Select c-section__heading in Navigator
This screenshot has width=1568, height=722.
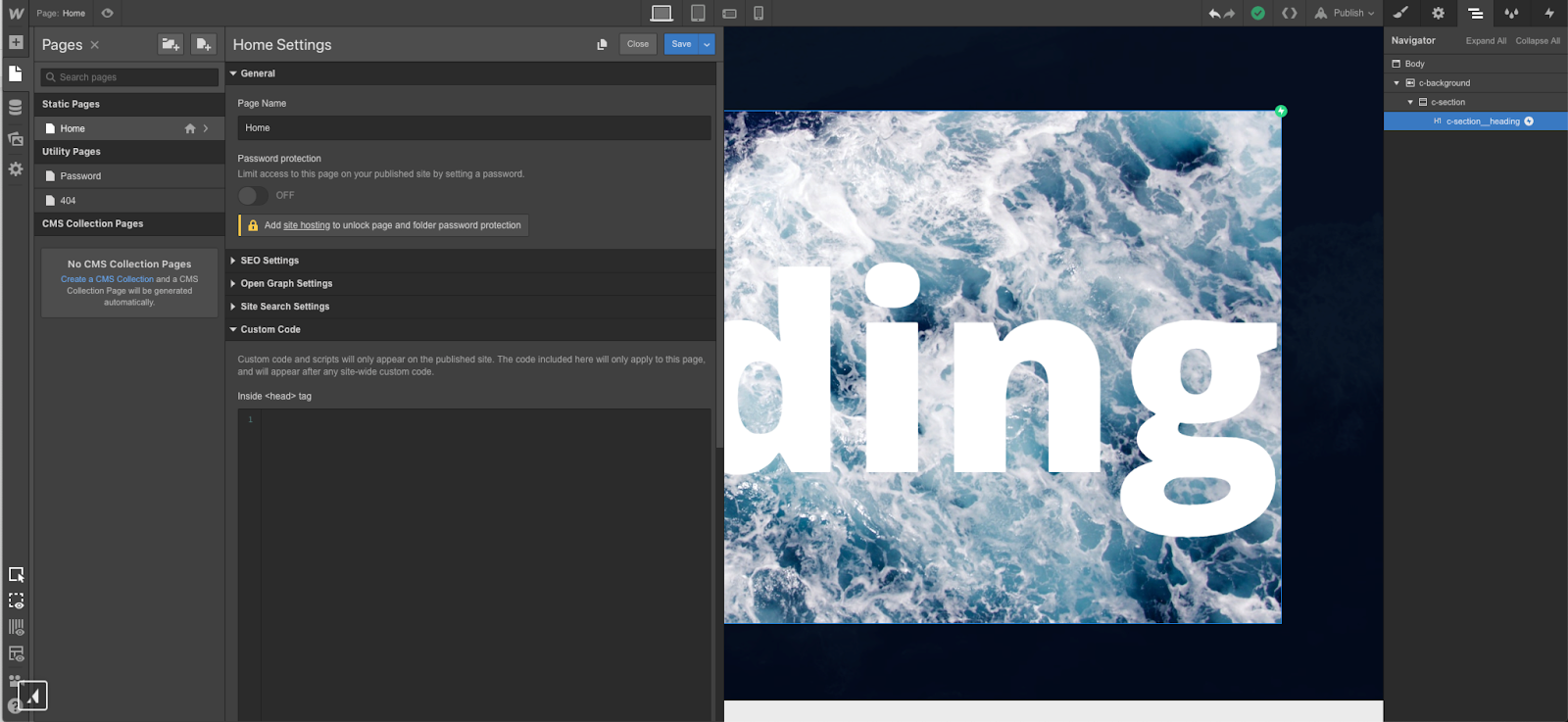[1476, 121]
